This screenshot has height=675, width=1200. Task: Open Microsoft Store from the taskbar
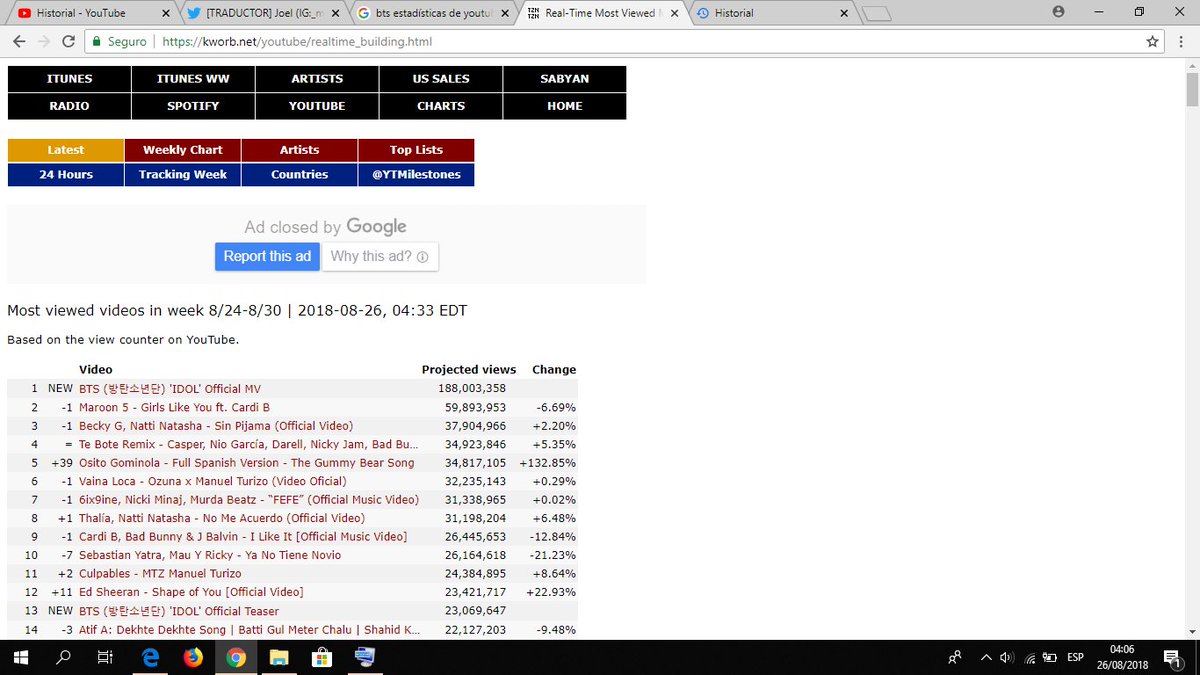[x=322, y=657]
